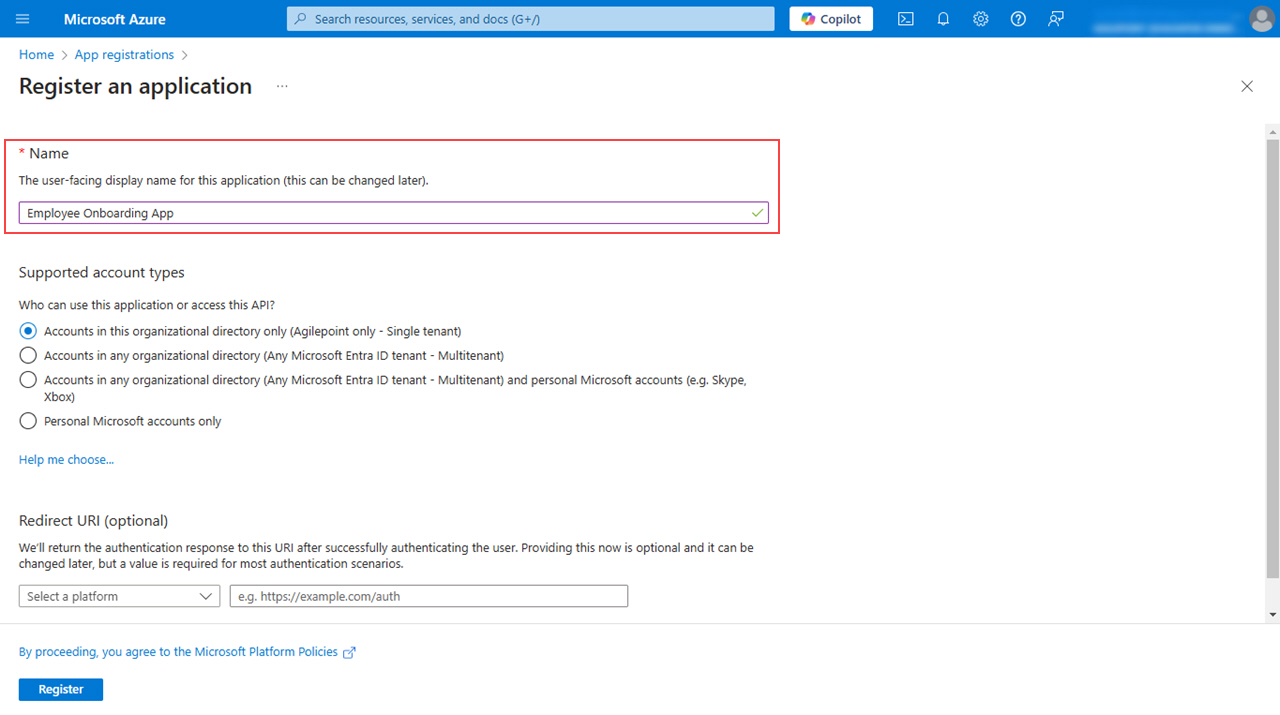Close the Register an application pane

[1247, 87]
